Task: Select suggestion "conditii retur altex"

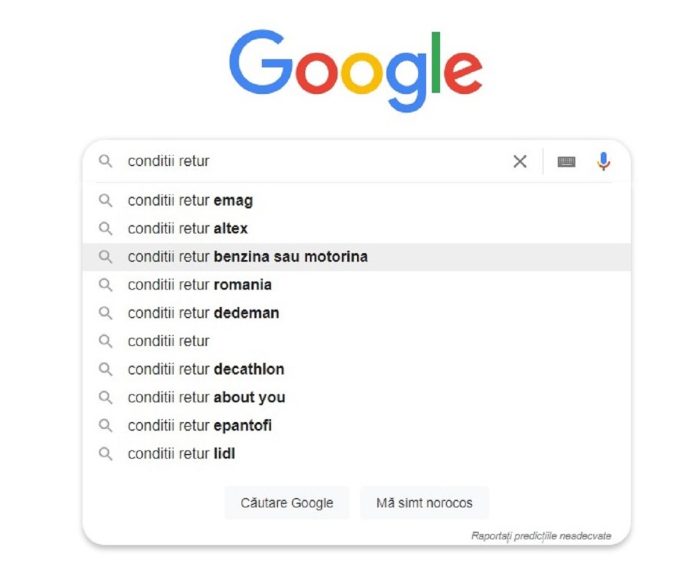Action: [188, 229]
